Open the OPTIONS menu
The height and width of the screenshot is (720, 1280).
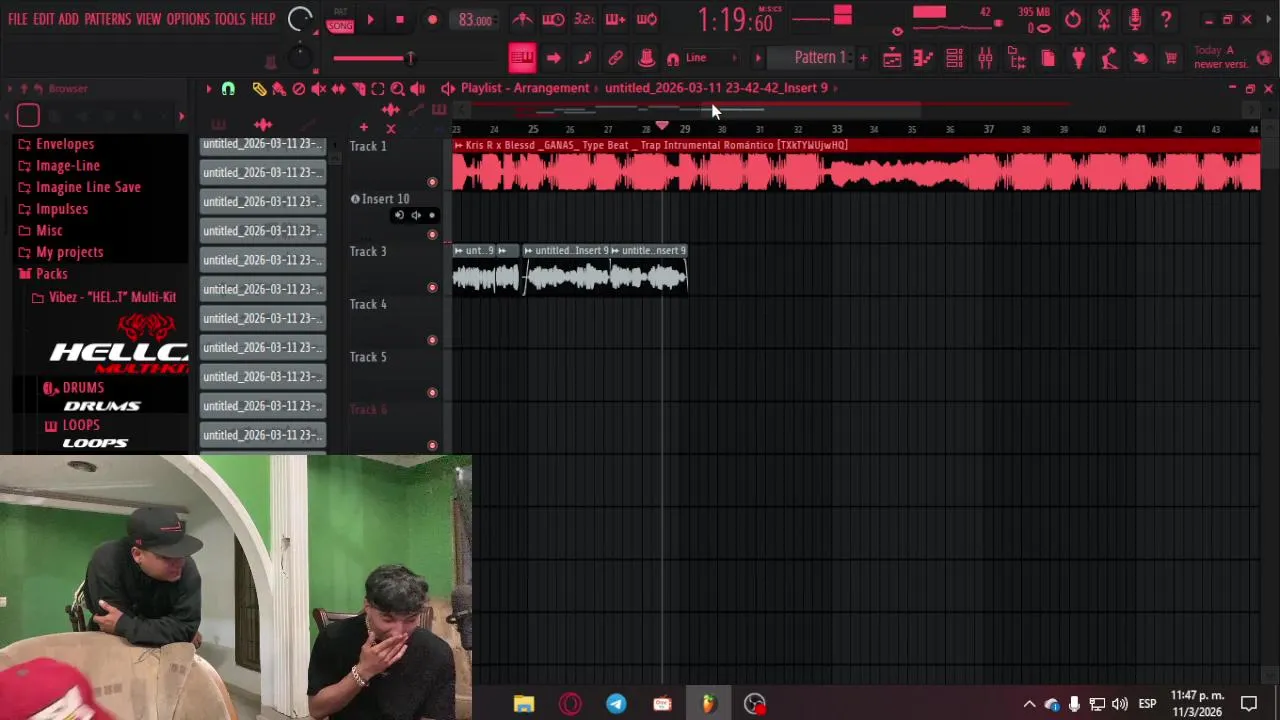188,19
